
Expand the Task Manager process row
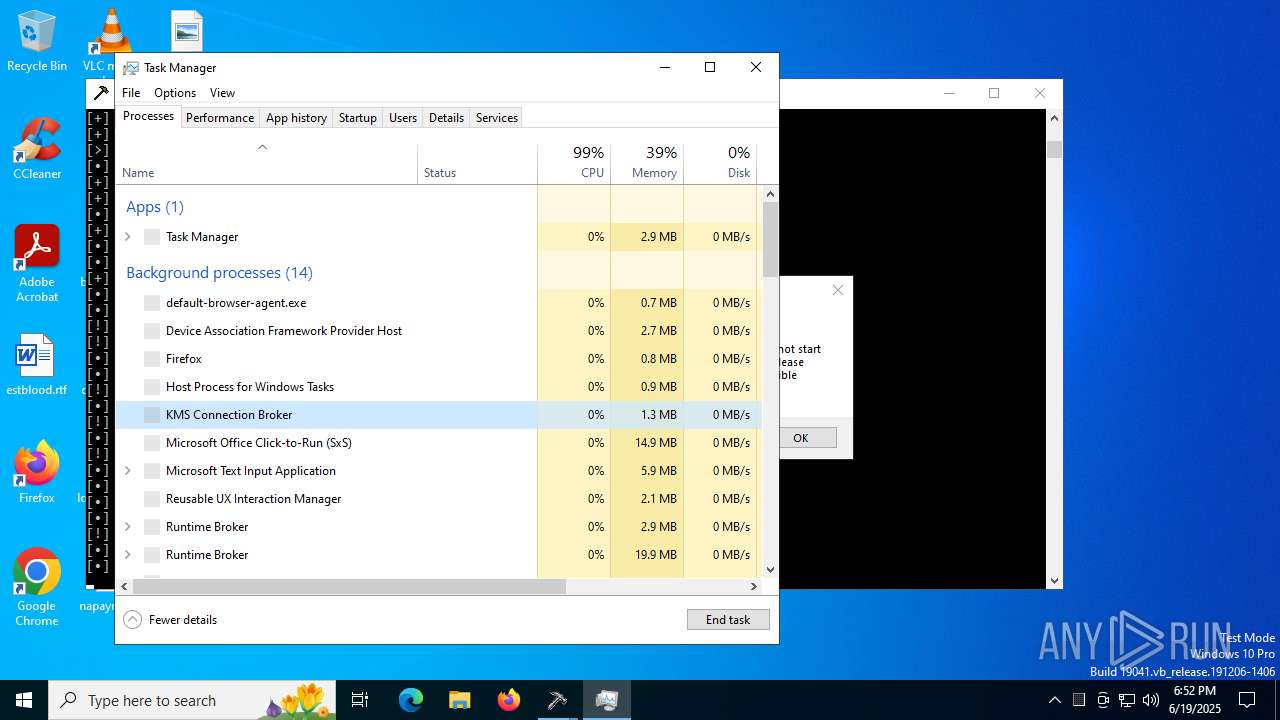tap(127, 237)
